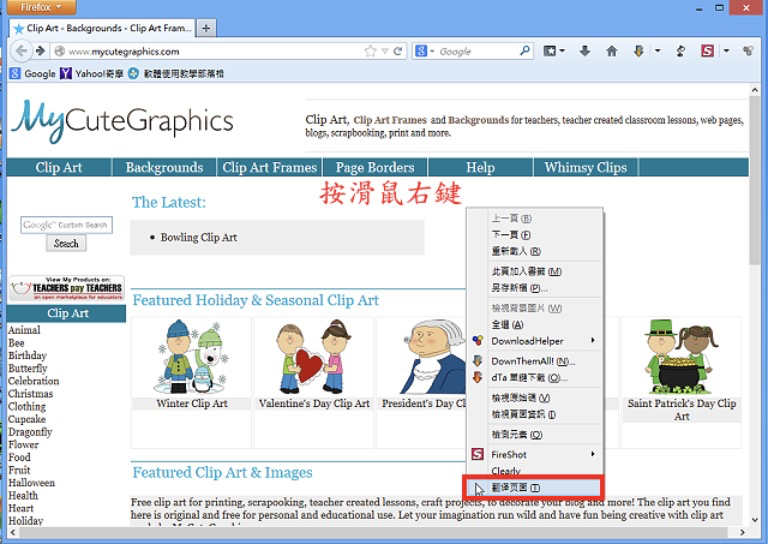Open the Yahoo bookmark in the bookmarks bar
The image size is (768, 546).
coord(92,73)
